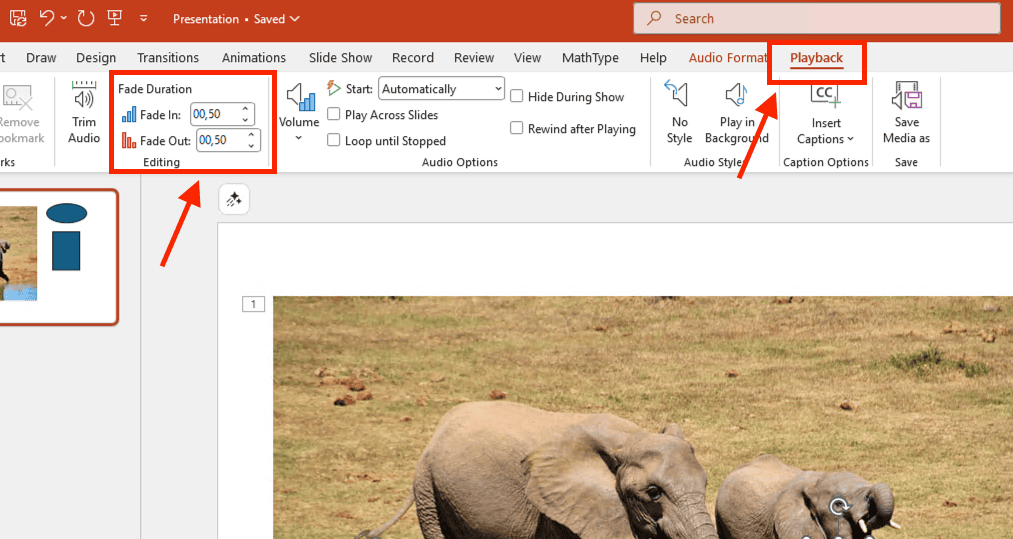This screenshot has width=1013, height=539.
Task: Open the Slide Show tab
Action: pyautogui.click(x=340, y=58)
